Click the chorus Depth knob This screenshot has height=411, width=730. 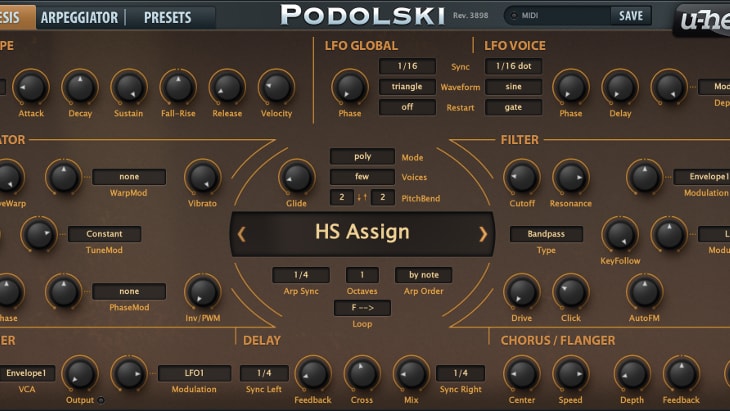(x=632, y=374)
